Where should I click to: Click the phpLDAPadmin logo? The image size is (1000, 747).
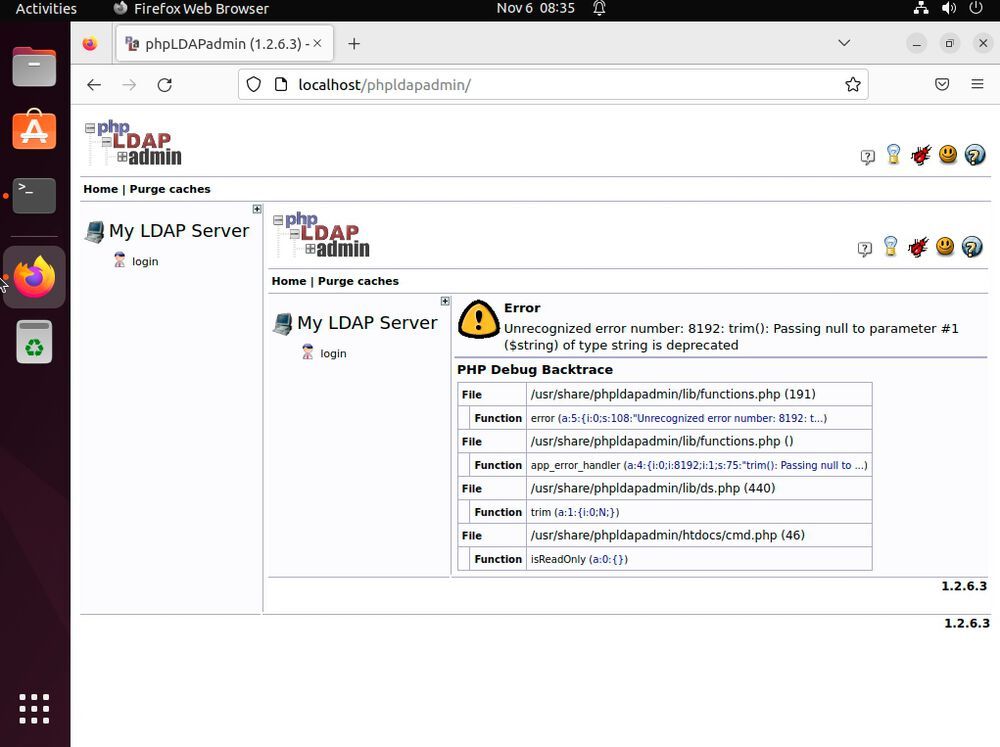click(x=133, y=141)
